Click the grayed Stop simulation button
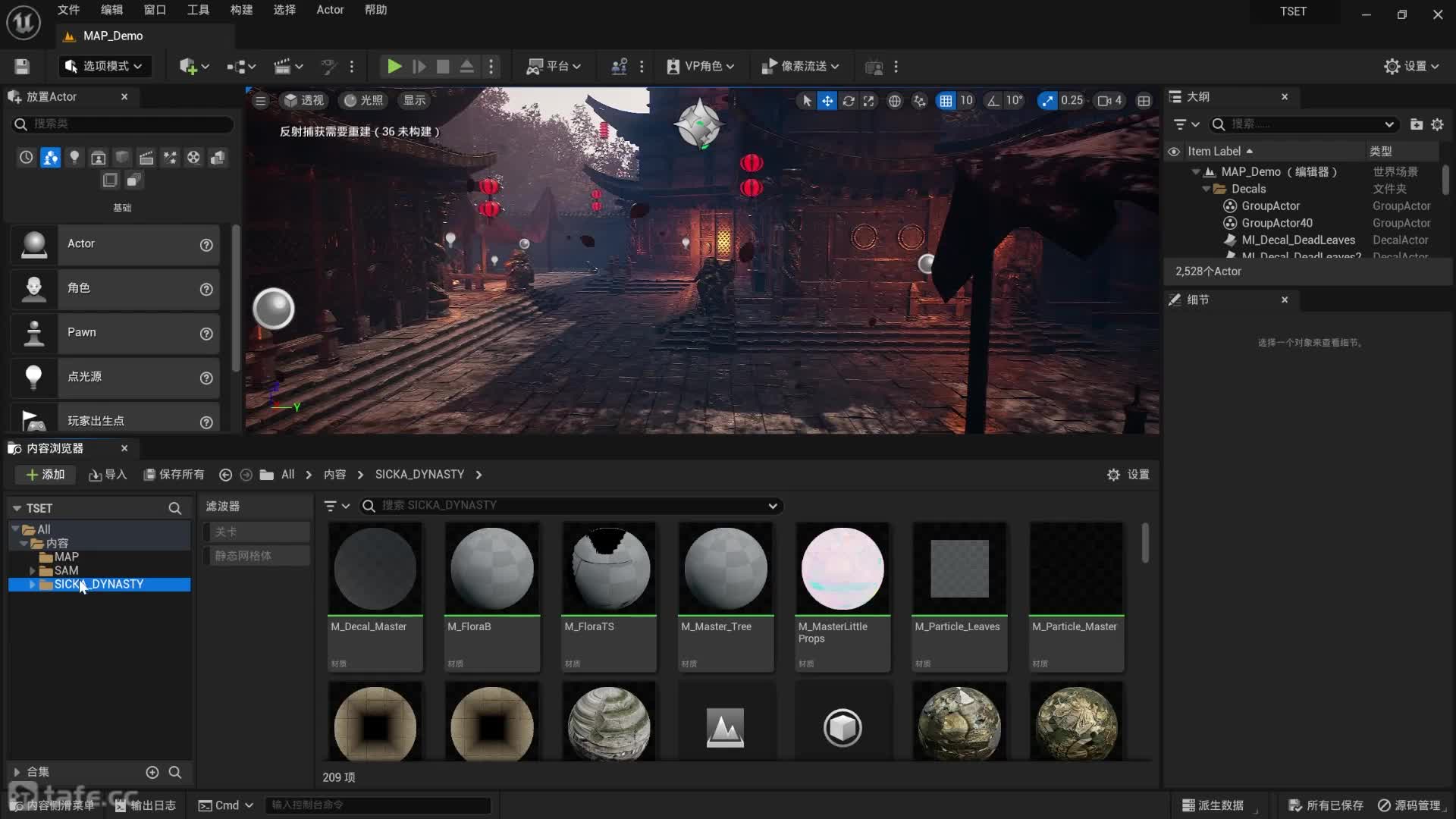 pyautogui.click(x=443, y=67)
